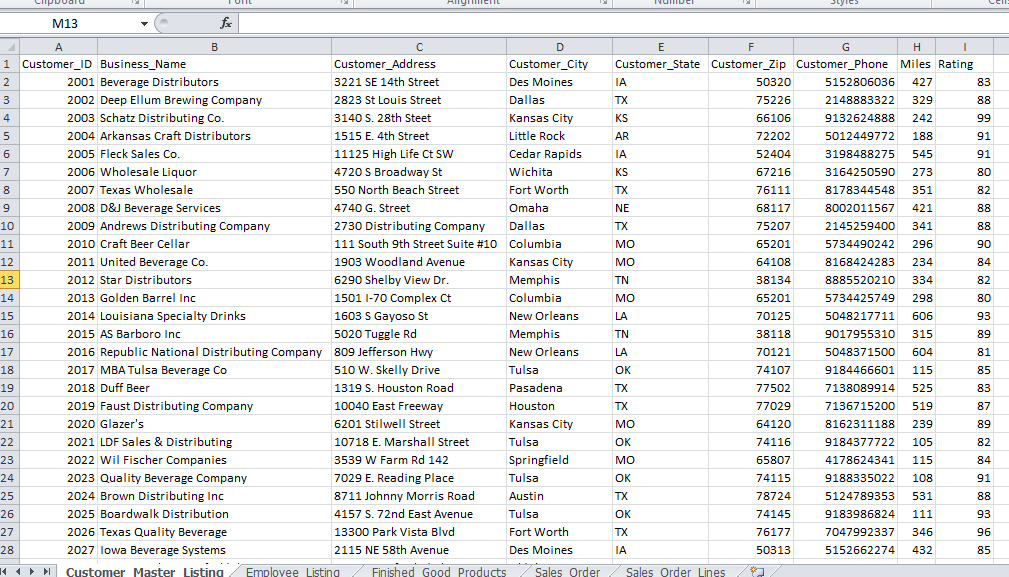The height and width of the screenshot is (577, 1009).
Task: Click inside the formula bar
Action: pos(623,24)
